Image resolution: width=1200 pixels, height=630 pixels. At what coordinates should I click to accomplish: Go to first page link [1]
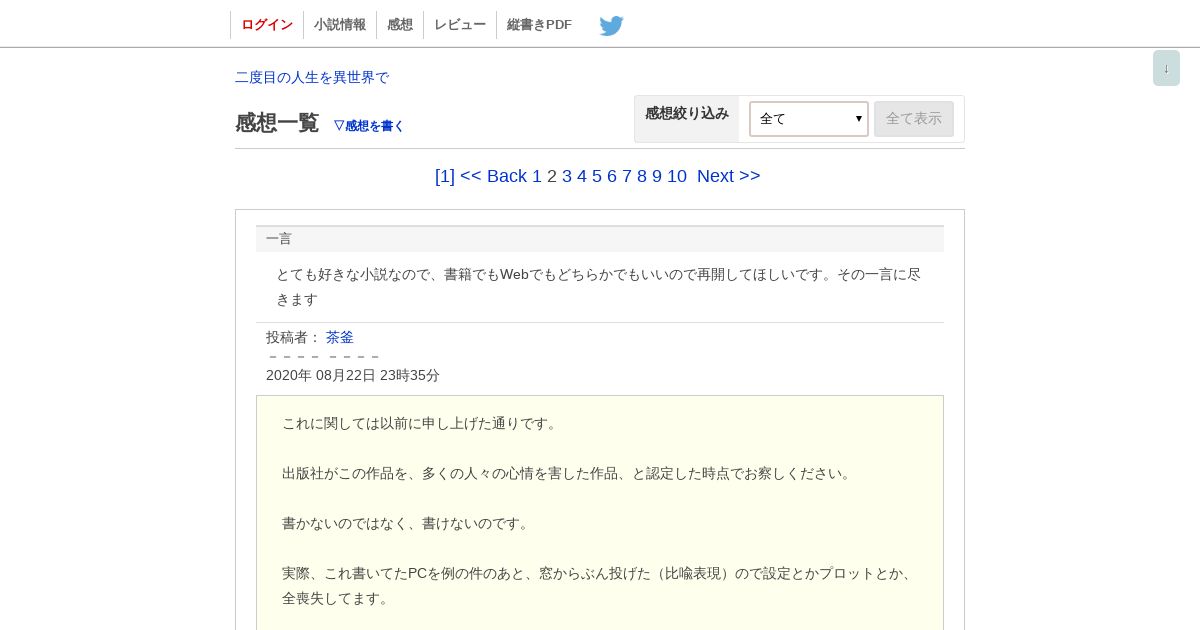click(445, 176)
